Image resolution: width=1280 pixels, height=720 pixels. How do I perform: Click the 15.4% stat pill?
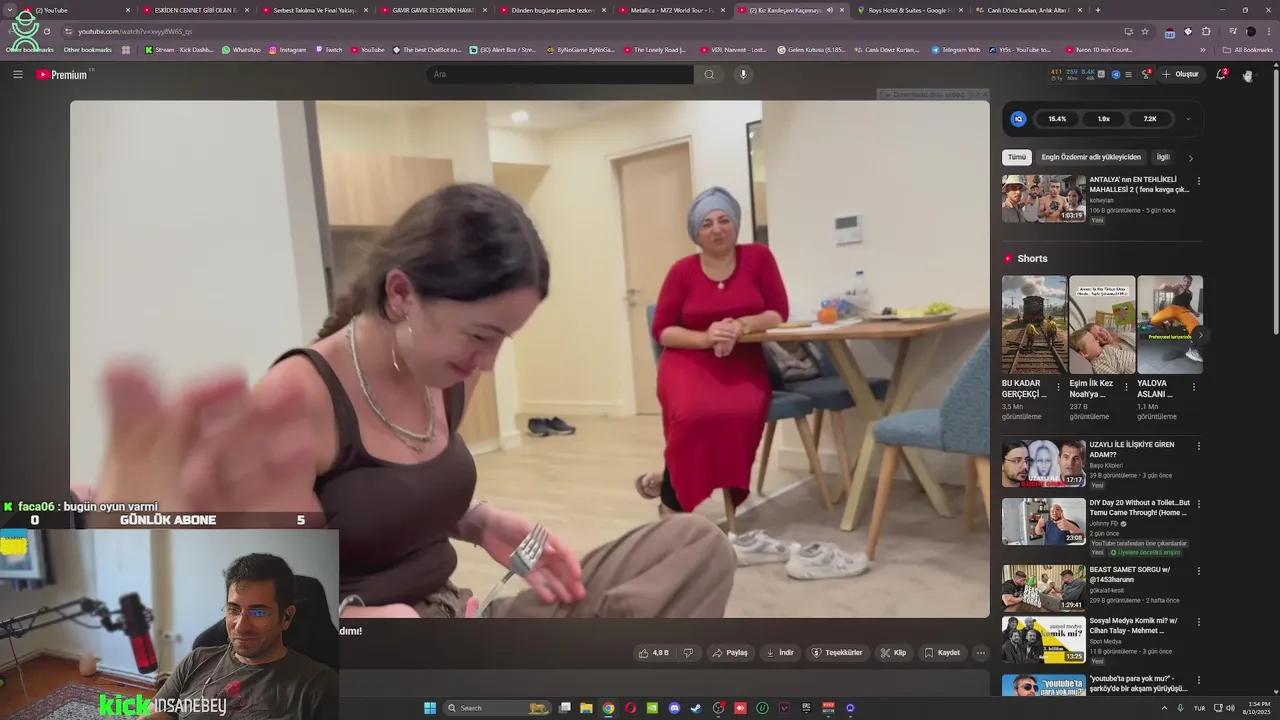click(1057, 119)
